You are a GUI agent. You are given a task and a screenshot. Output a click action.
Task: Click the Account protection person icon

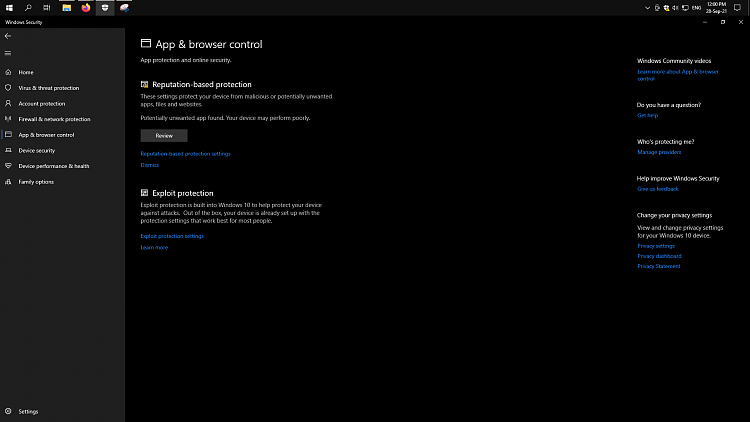point(8,103)
